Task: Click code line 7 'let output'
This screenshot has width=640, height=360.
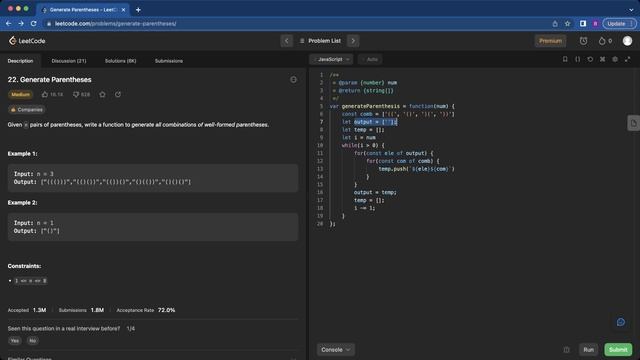Action: click(x=369, y=122)
